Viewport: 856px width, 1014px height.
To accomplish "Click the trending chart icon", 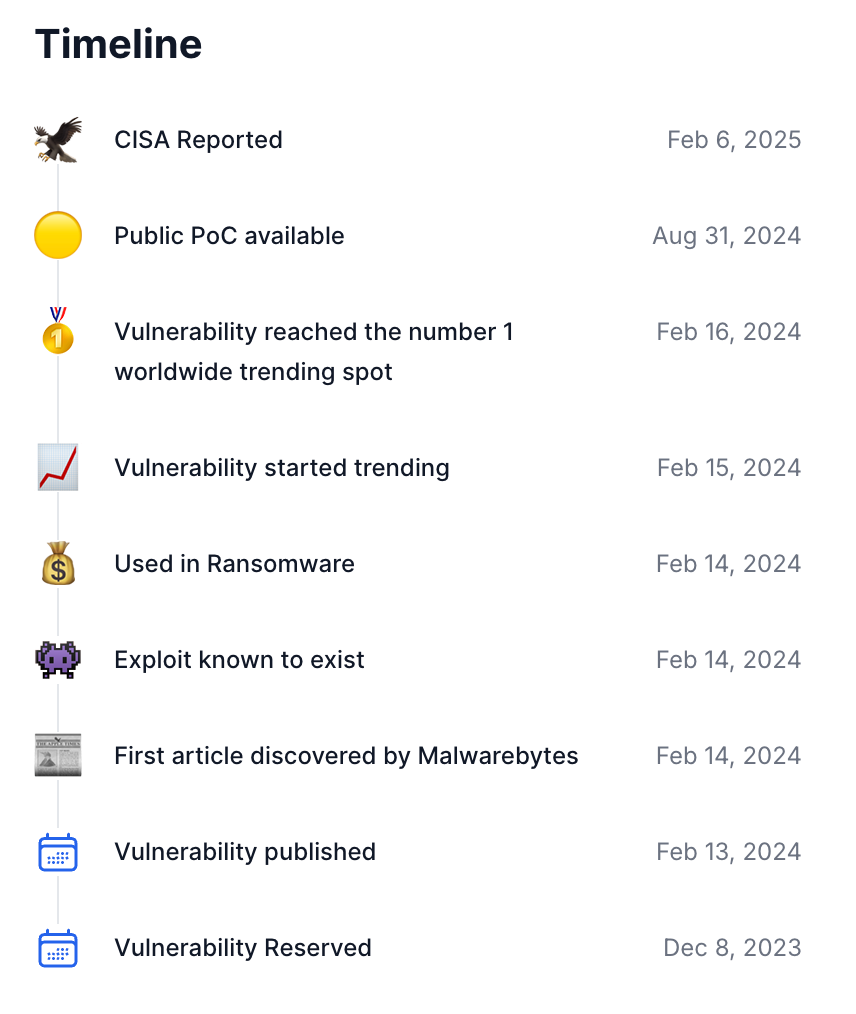I will point(57,468).
